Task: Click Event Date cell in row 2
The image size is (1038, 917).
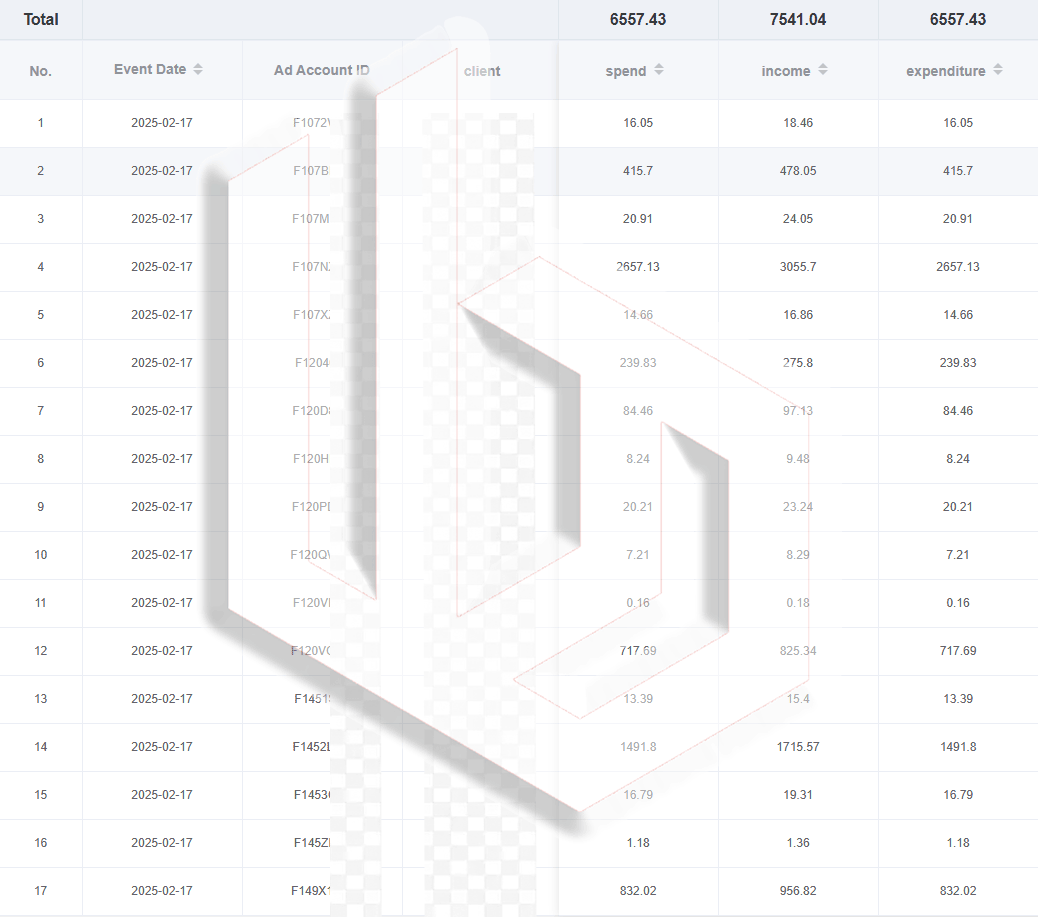Action: tap(162, 171)
